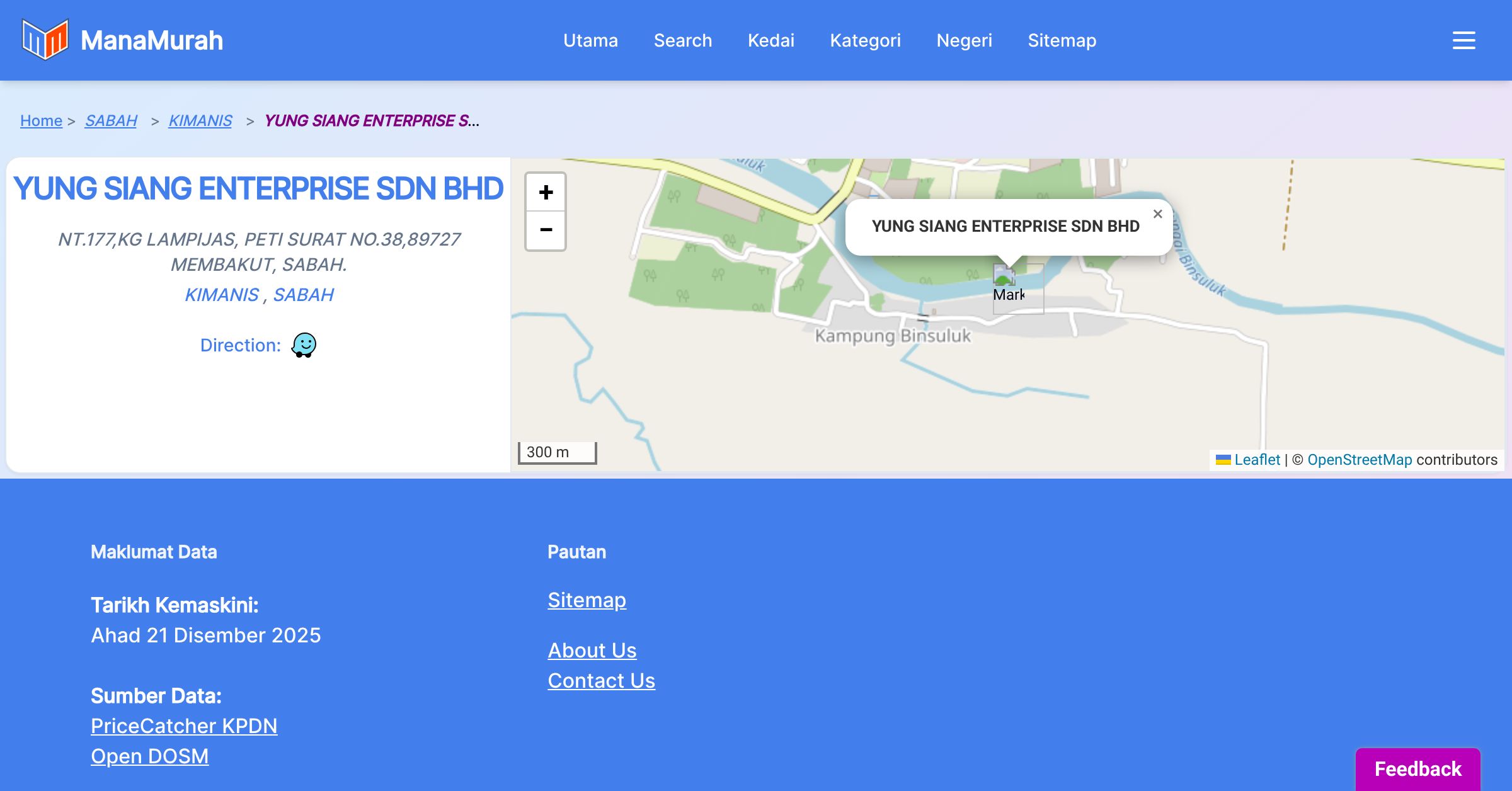1512x791 pixels.
Task: Open Kedai in navigation bar
Action: click(x=770, y=40)
